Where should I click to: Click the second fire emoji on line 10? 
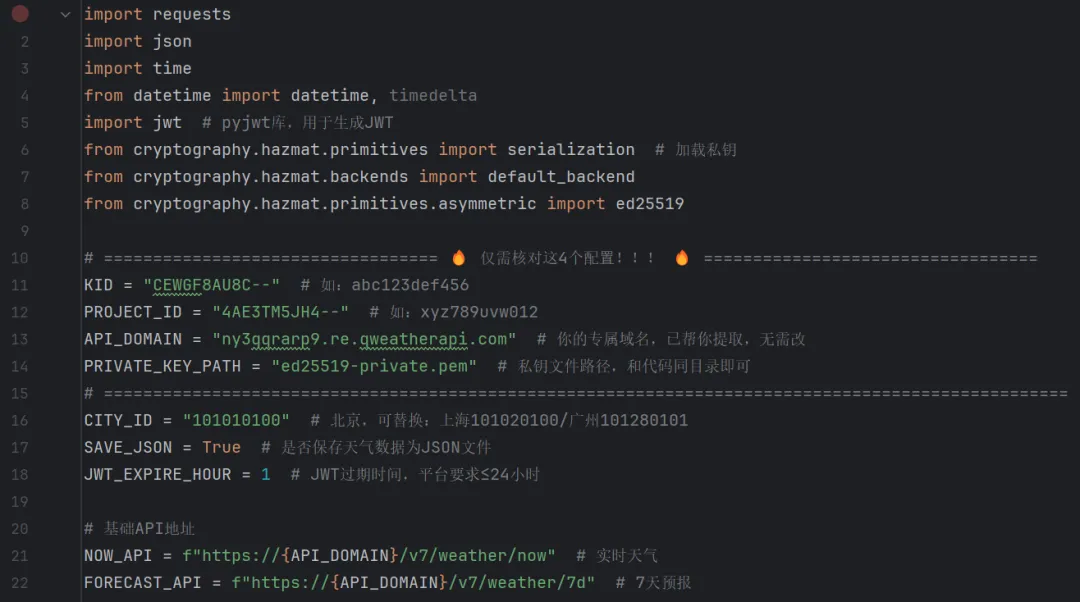tap(682, 258)
